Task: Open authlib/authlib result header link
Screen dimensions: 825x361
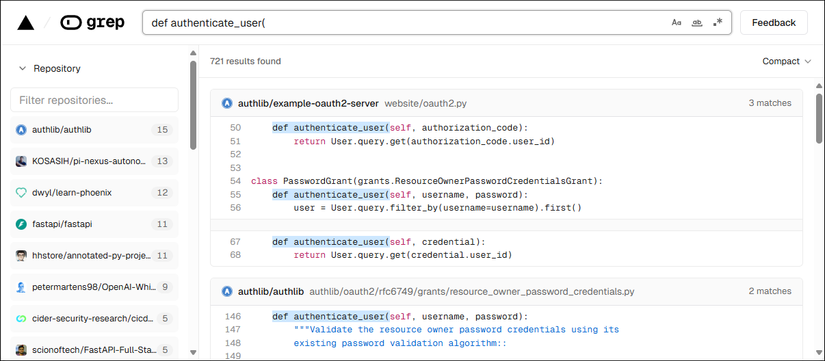Action: 270,291
